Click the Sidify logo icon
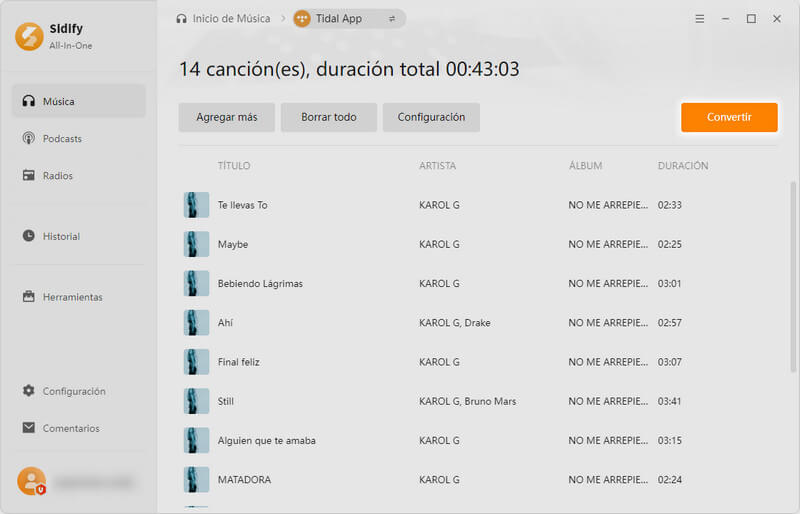Screen dimensions: 800x514 [x=29, y=36]
